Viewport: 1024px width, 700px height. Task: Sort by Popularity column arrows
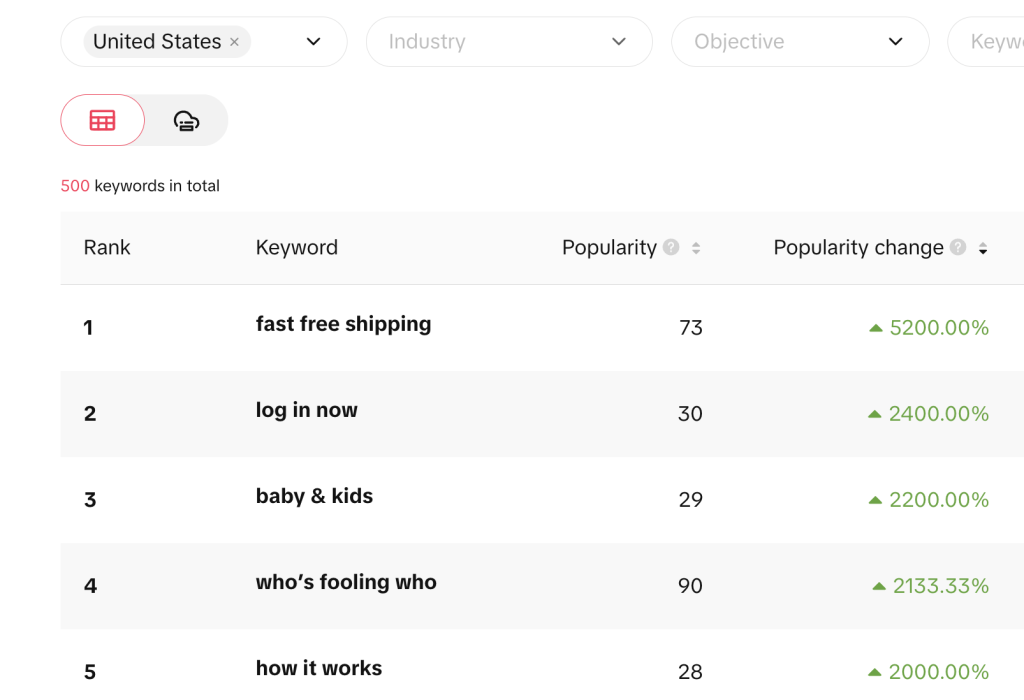pyautogui.click(x=696, y=248)
